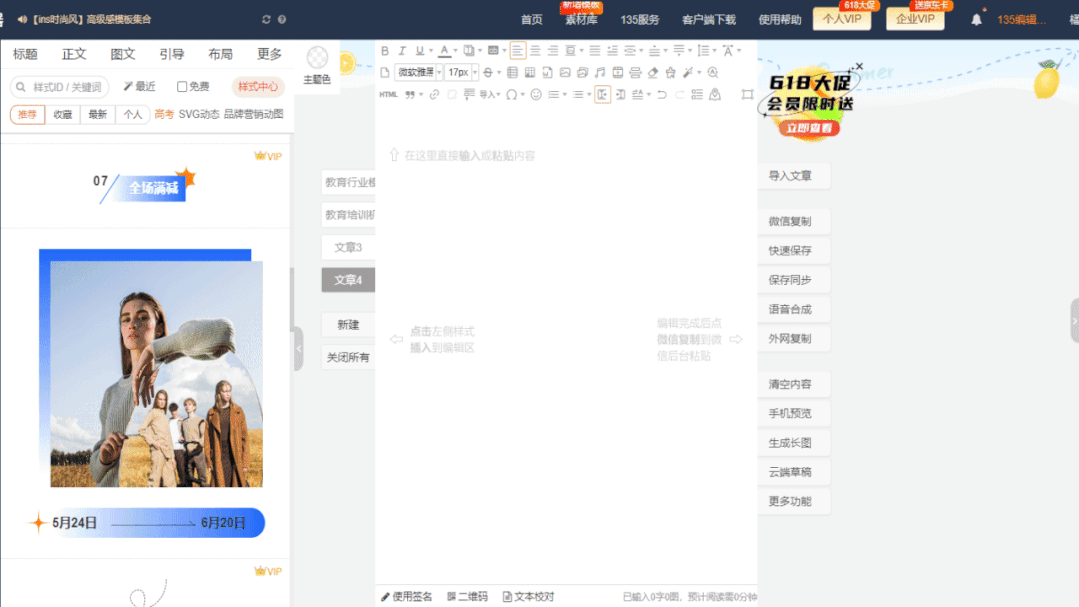This screenshot has width=1079, height=607.
Task: Click the 手机预览 button
Action: pyautogui.click(x=790, y=414)
